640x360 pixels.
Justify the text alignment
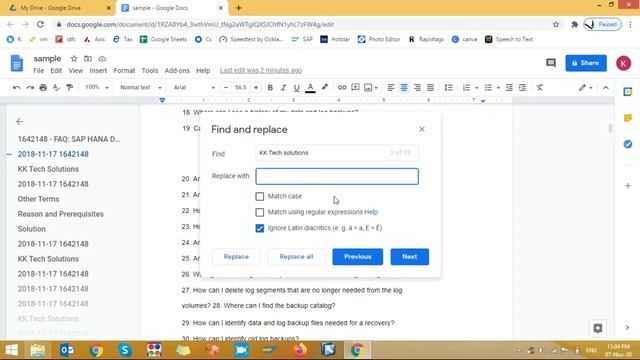(431, 87)
